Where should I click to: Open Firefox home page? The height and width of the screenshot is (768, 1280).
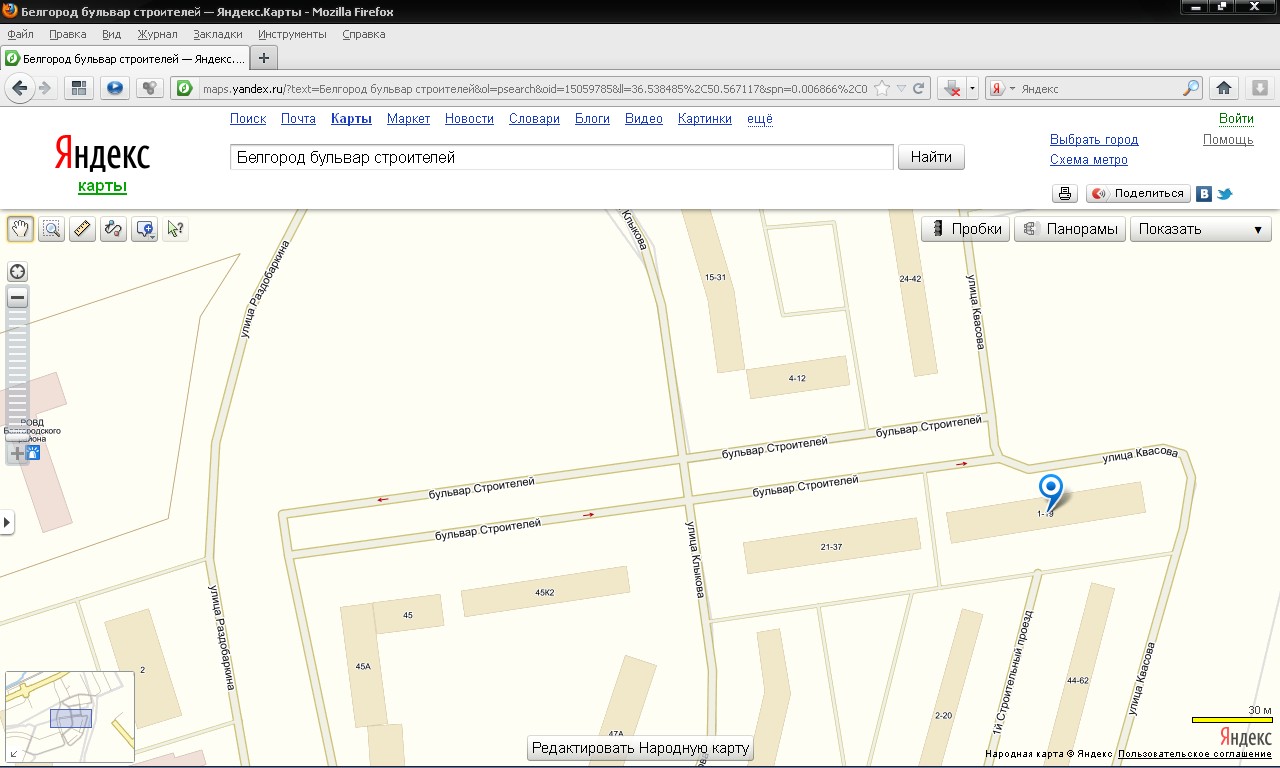[x=1223, y=88]
